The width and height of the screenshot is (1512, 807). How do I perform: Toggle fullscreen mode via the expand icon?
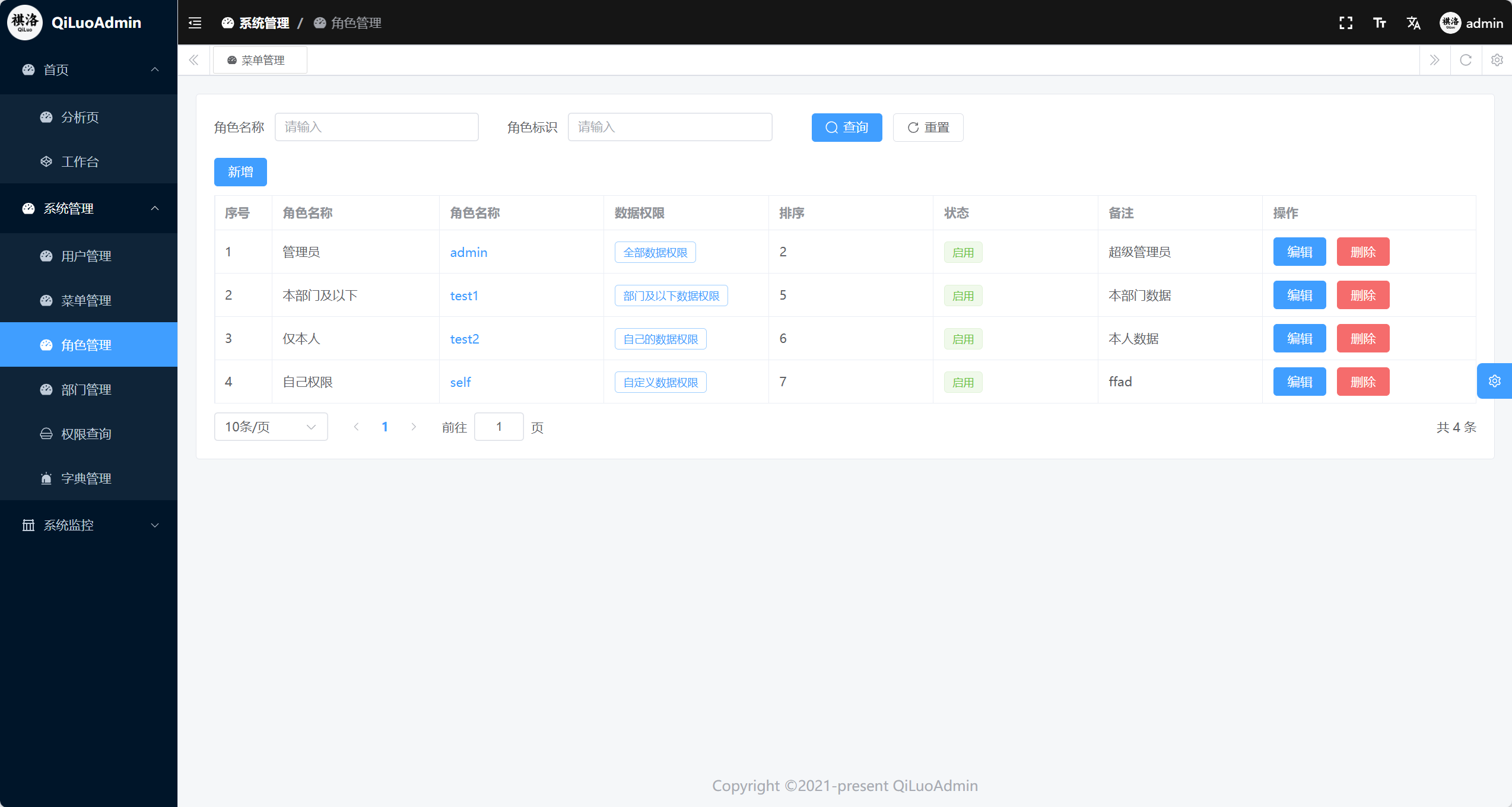[x=1345, y=23]
